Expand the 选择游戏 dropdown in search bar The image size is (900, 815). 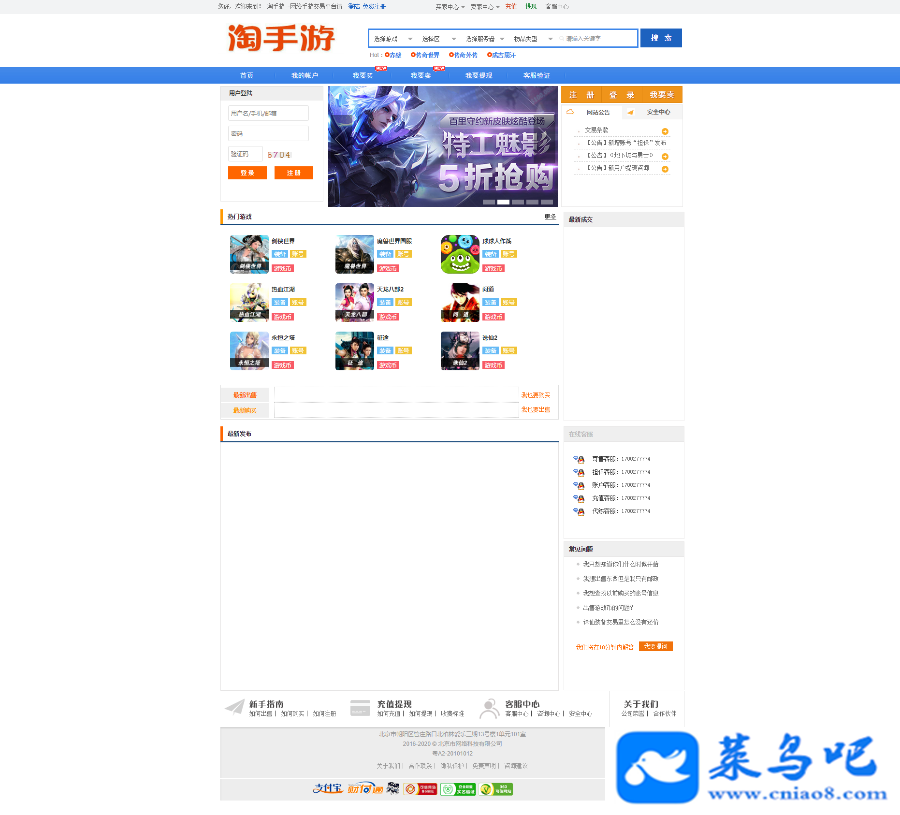[x=393, y=38]
